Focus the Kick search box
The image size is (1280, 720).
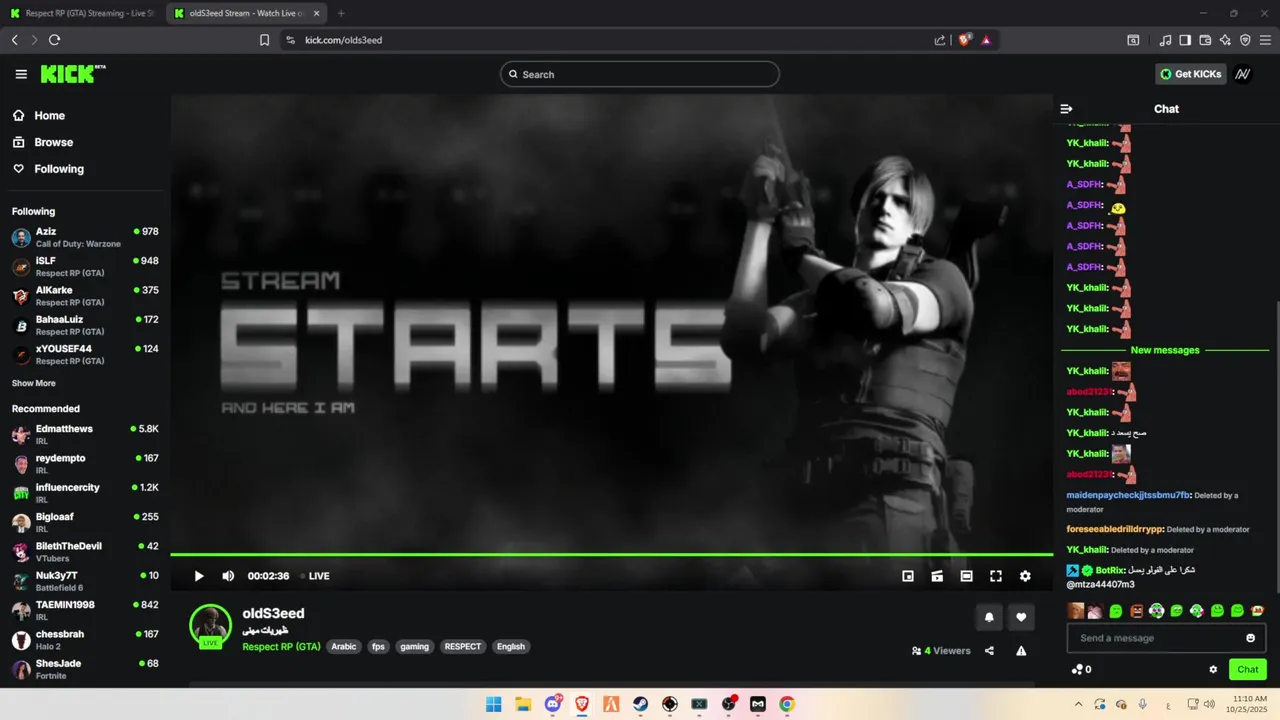coord(639,74)
